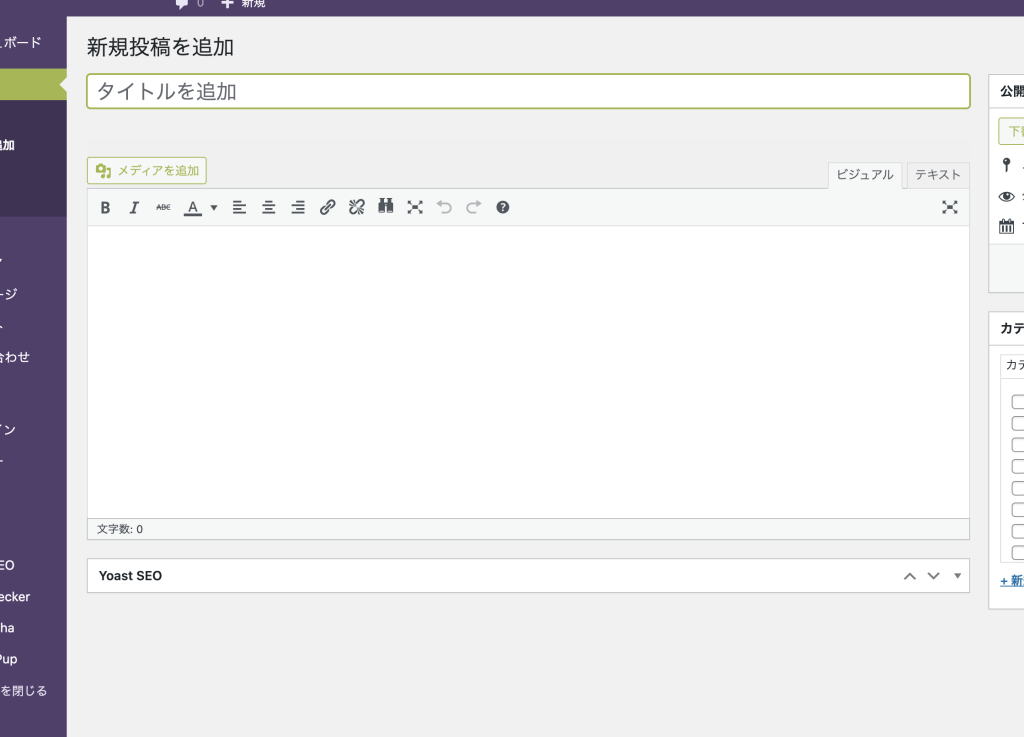Viewport: 1024px width, 737px height.
Task: Apply the text color using the A swatch
Action: click(193, 208)
